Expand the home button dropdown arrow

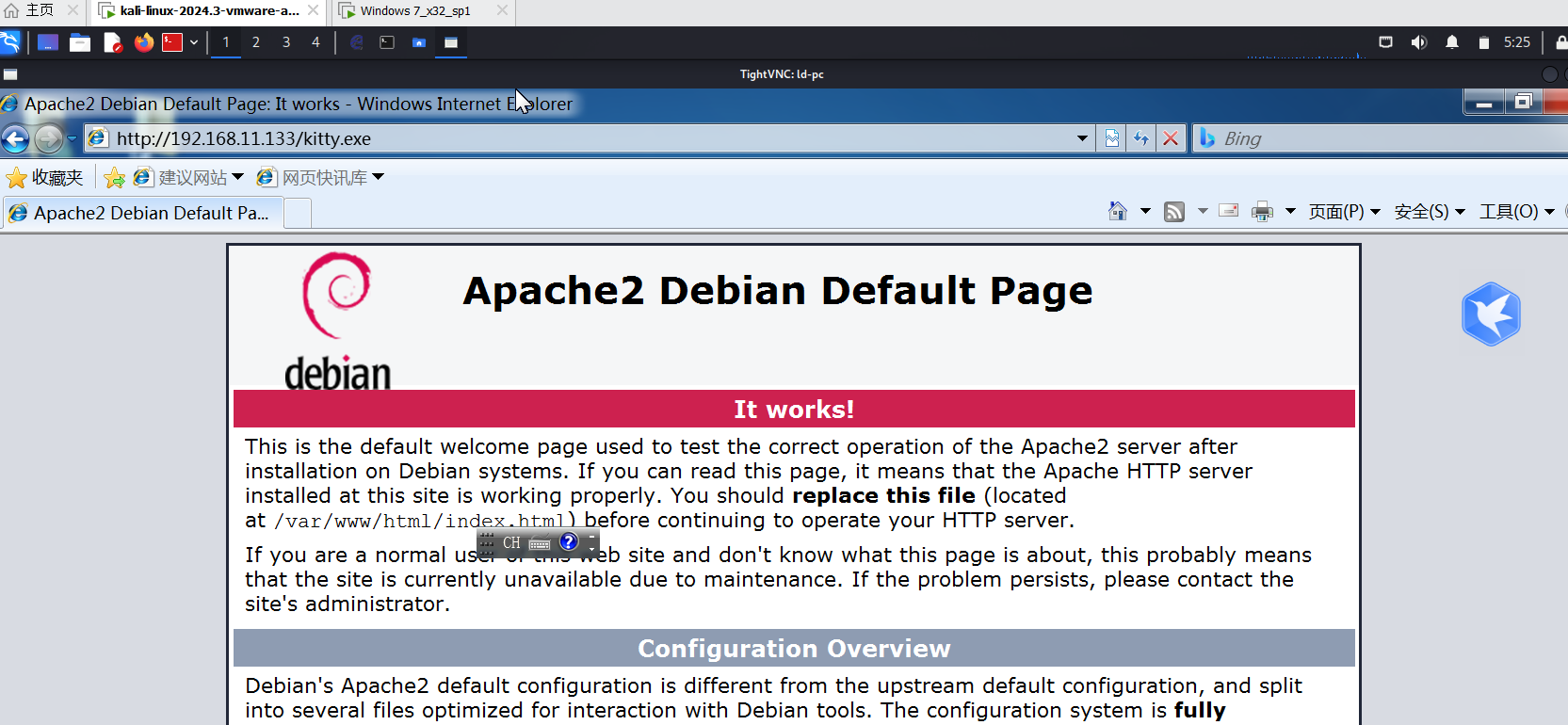click(1145, 211)
